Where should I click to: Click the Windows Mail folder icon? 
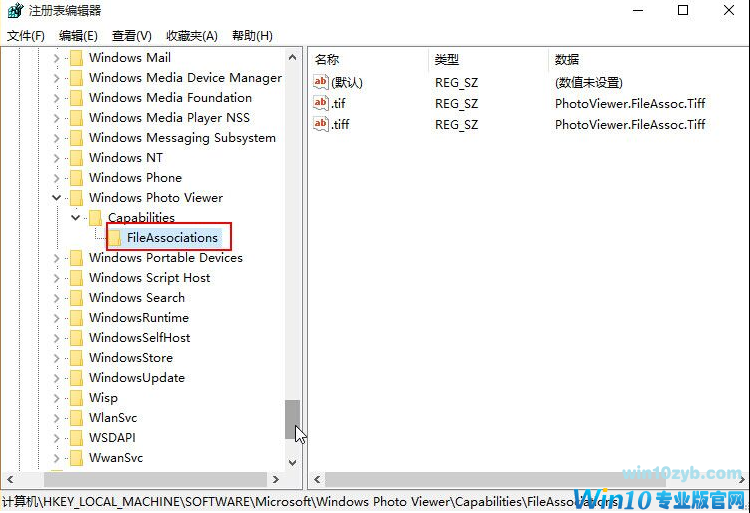[77, 58]
